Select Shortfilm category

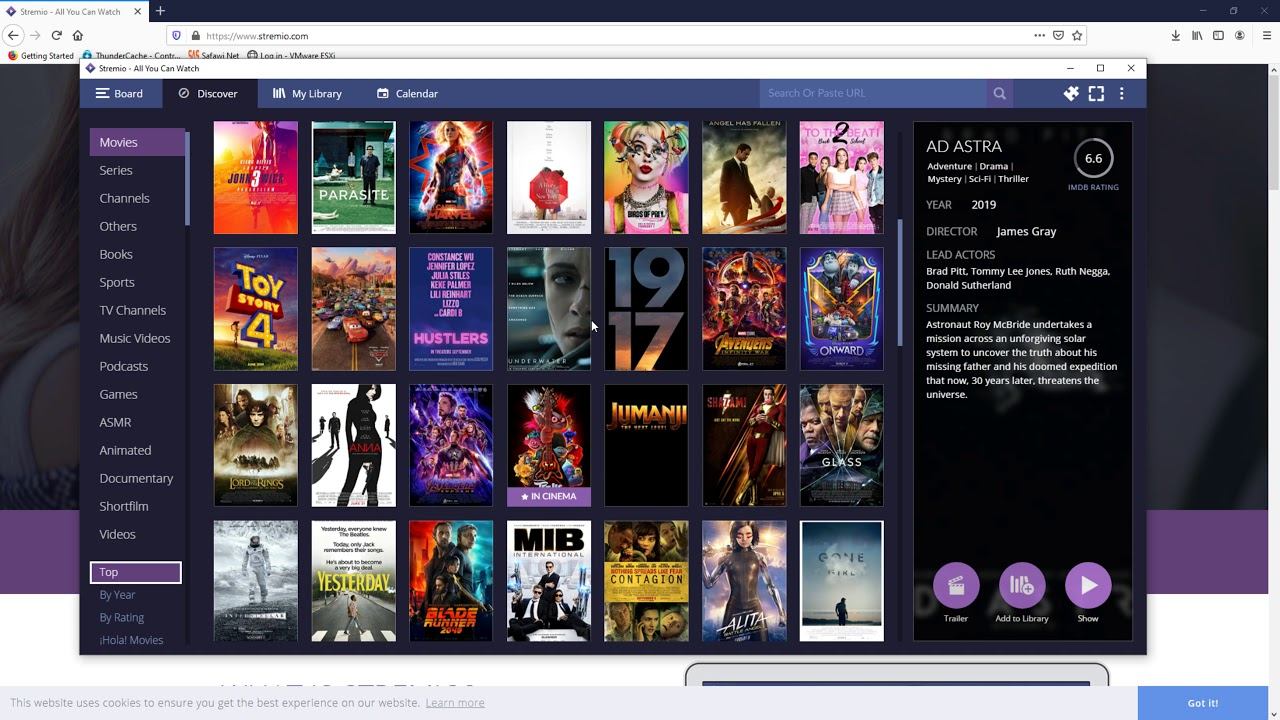pos(137,506)
